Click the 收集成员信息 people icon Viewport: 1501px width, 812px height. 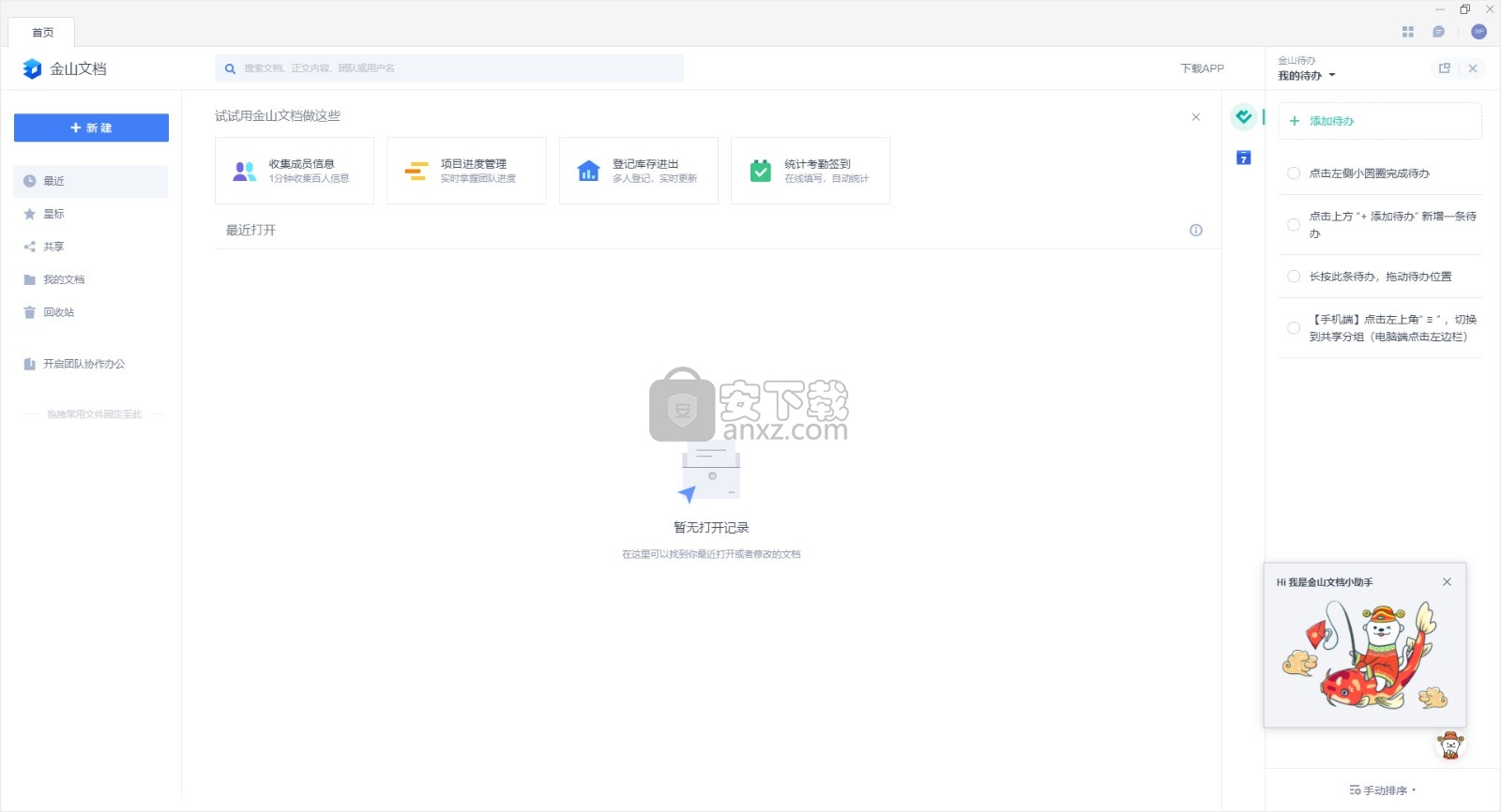tap(245, 171)
